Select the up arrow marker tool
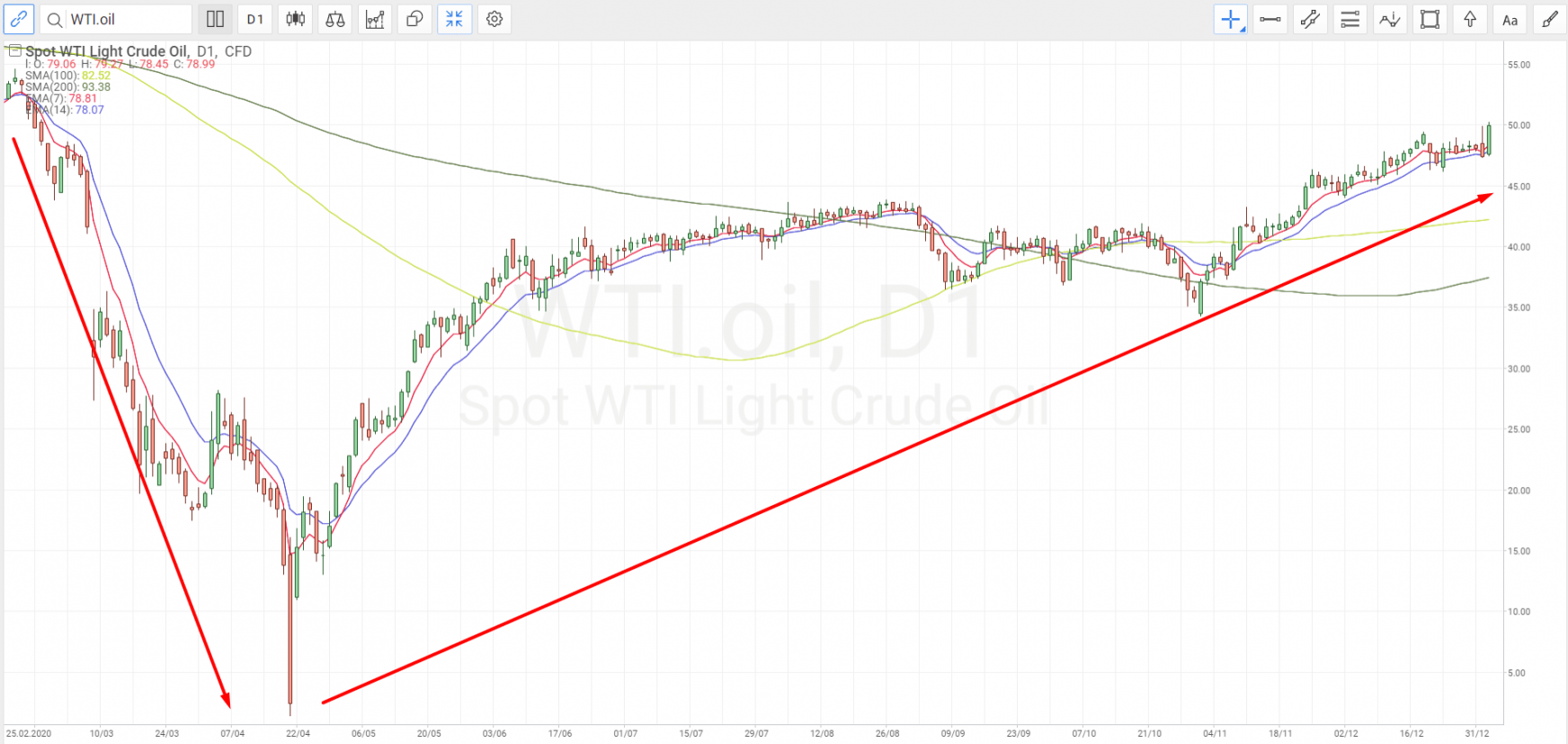Screen dimensions: 1568x744 click(1470, 19)
